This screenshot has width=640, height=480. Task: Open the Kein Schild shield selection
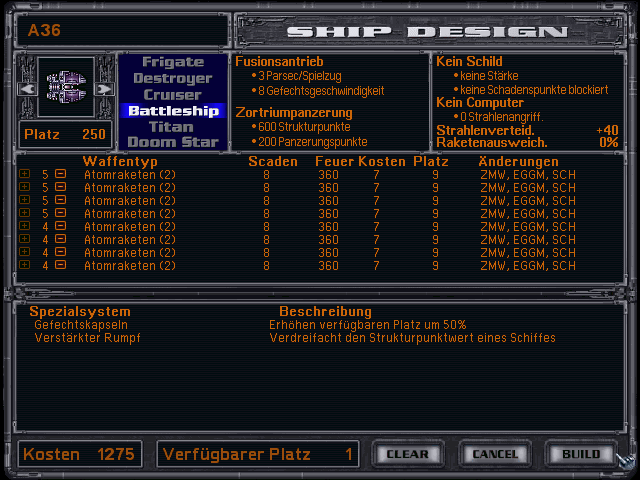pos(468,61)
